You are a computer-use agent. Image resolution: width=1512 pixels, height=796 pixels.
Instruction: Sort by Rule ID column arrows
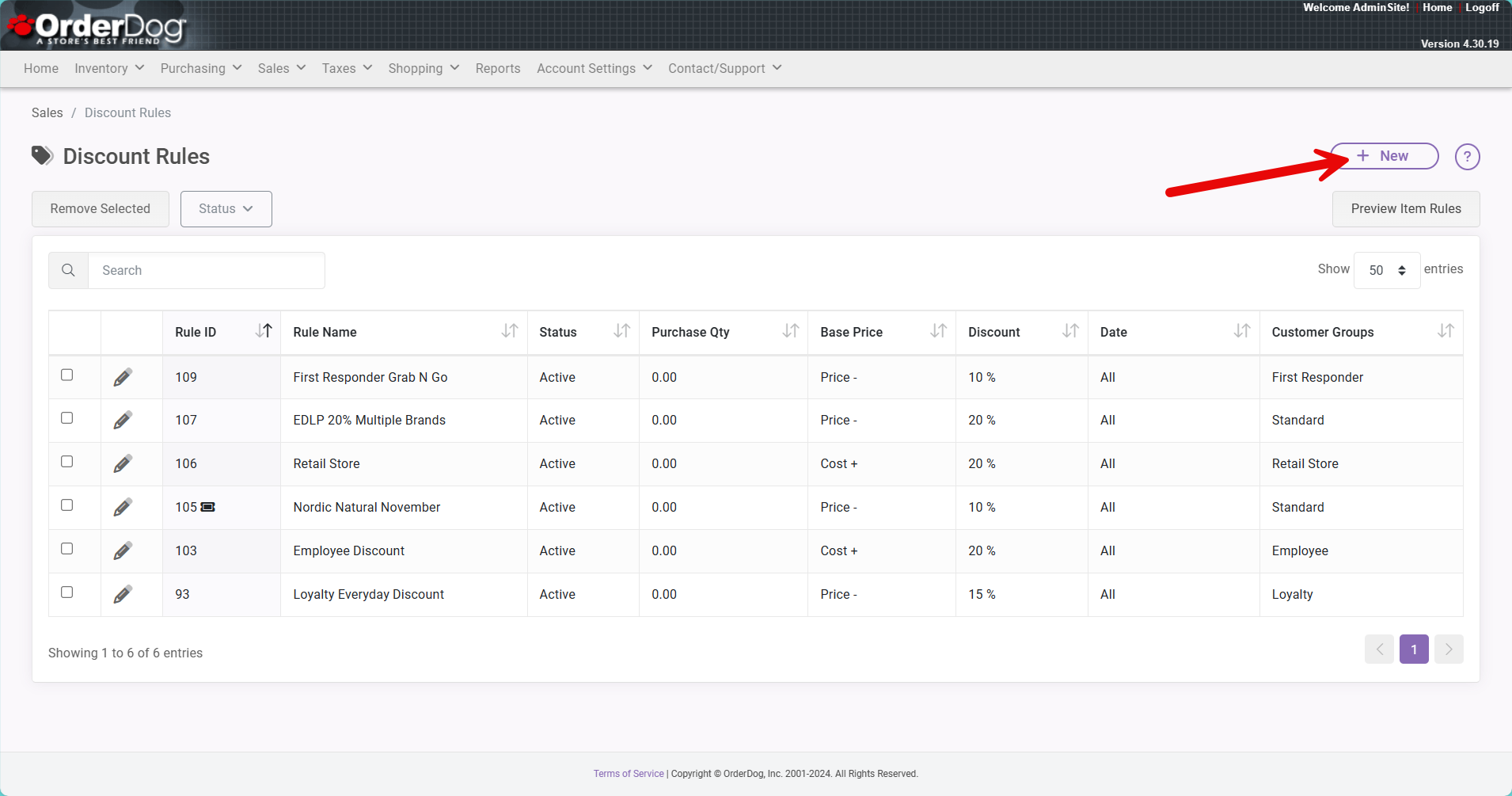[264, 331]
